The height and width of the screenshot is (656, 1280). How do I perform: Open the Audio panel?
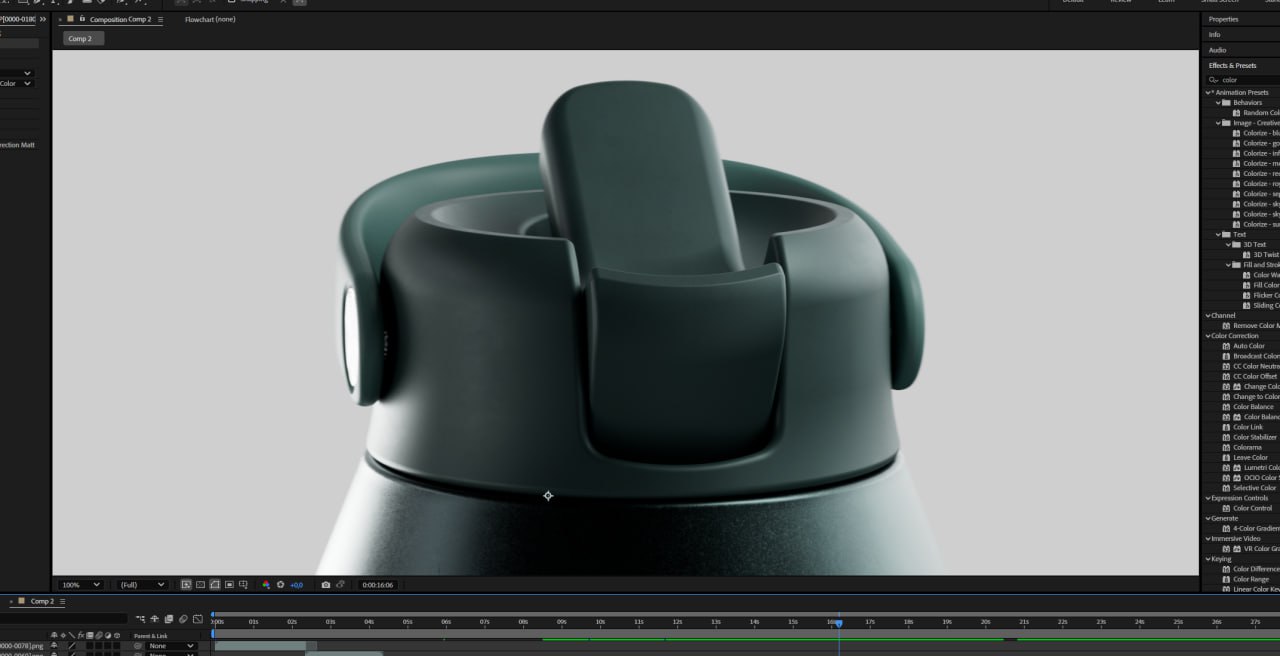pos(1217,50)
